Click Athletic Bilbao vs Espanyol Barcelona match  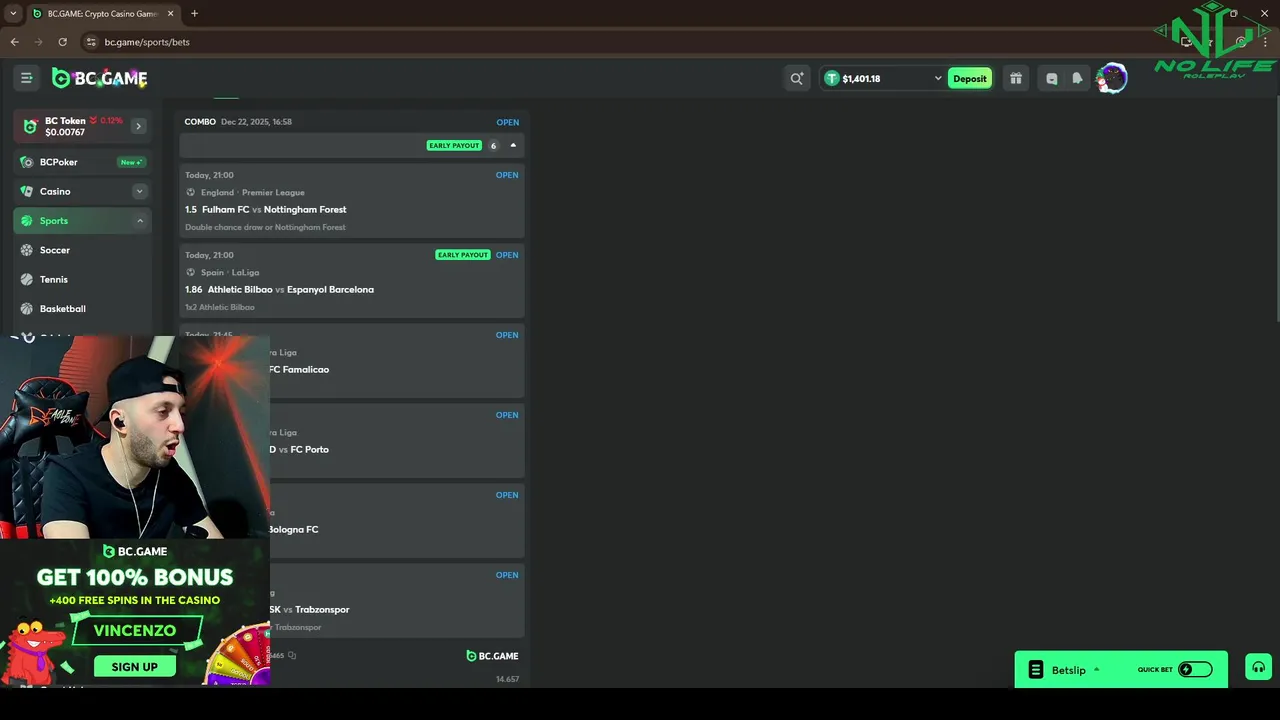(x=290, y=289)
